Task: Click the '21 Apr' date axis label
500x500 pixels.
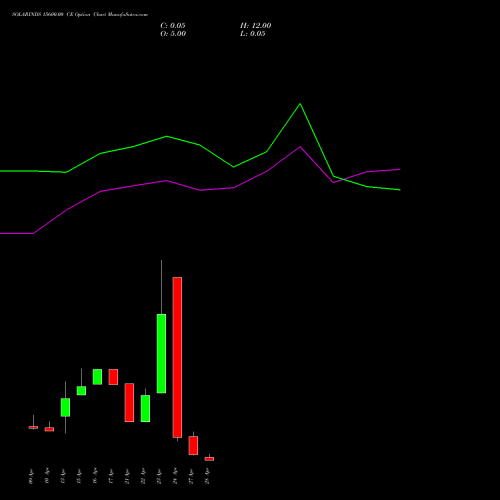Action: [x=127, y=476]
